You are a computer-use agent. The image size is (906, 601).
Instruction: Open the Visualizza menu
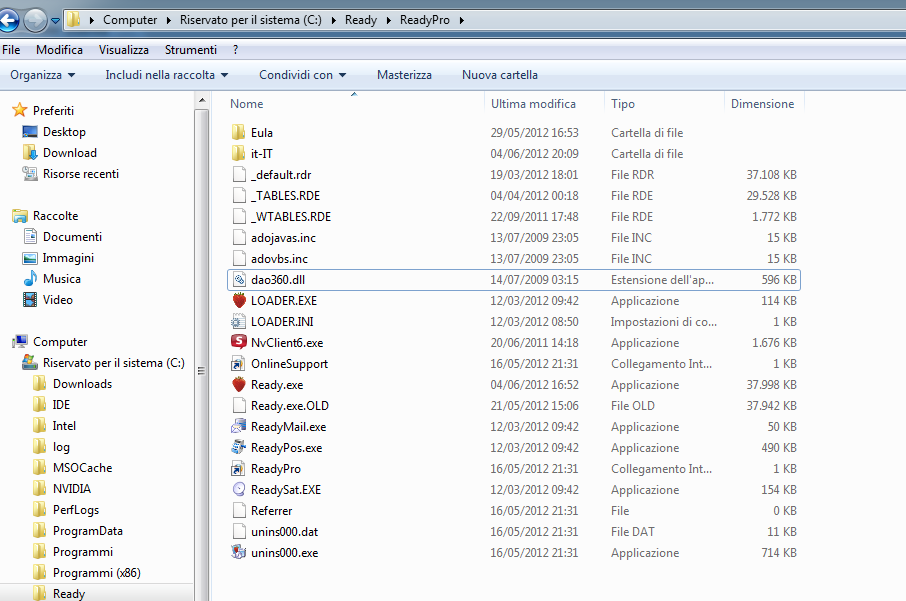(124, 50)
